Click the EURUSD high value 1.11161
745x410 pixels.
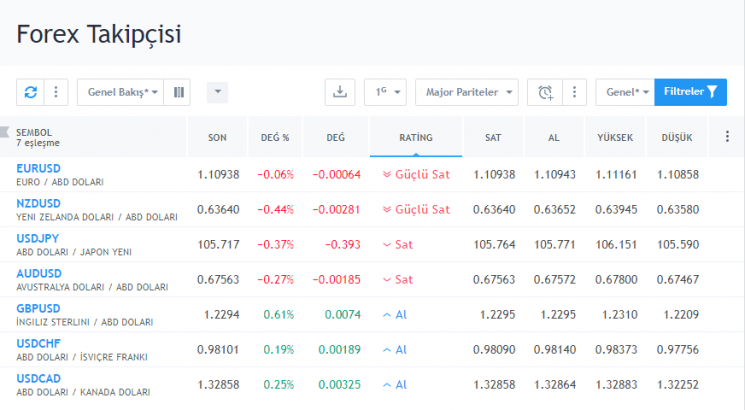pos(616,175)
